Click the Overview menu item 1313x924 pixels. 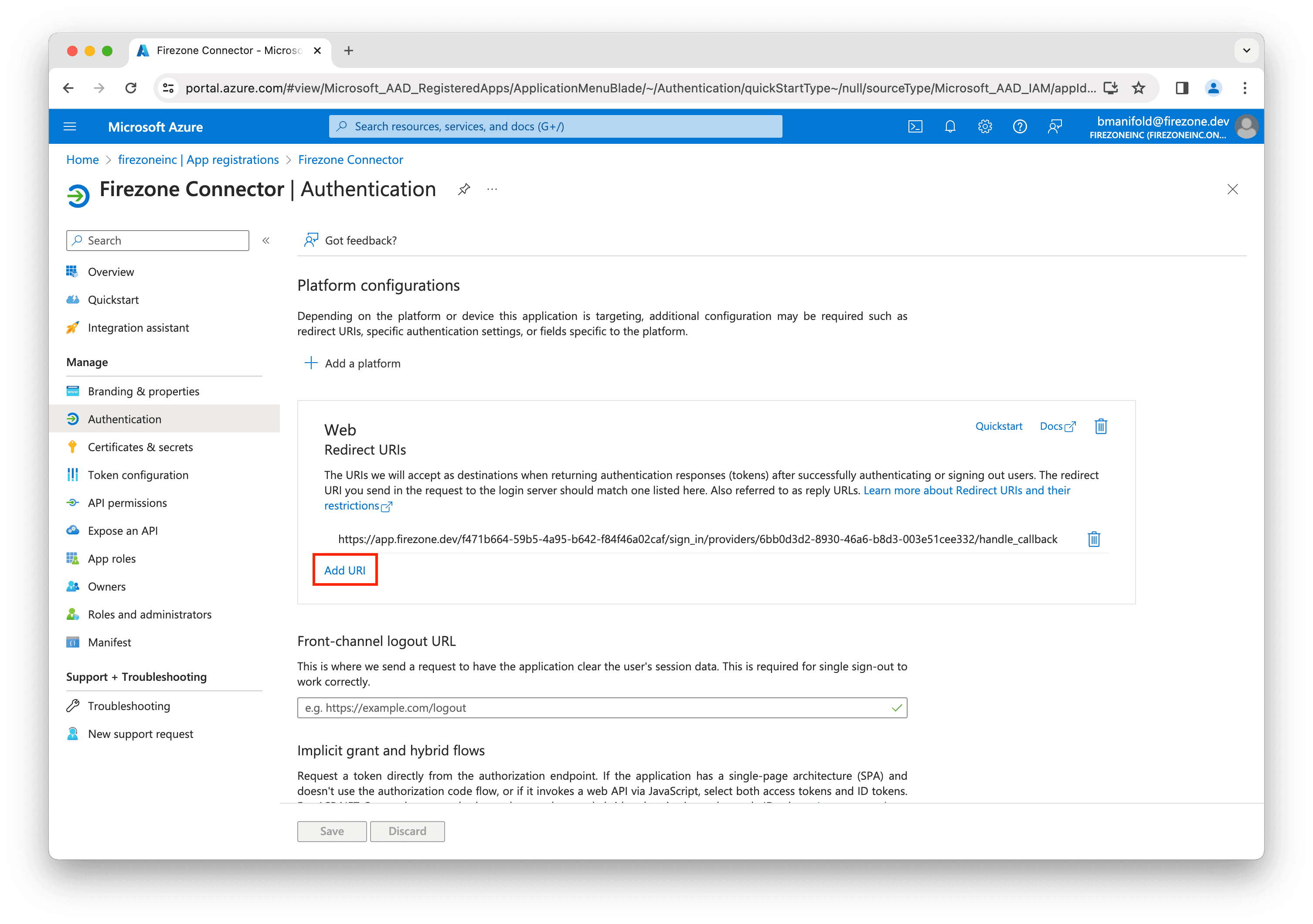[113, 271]
